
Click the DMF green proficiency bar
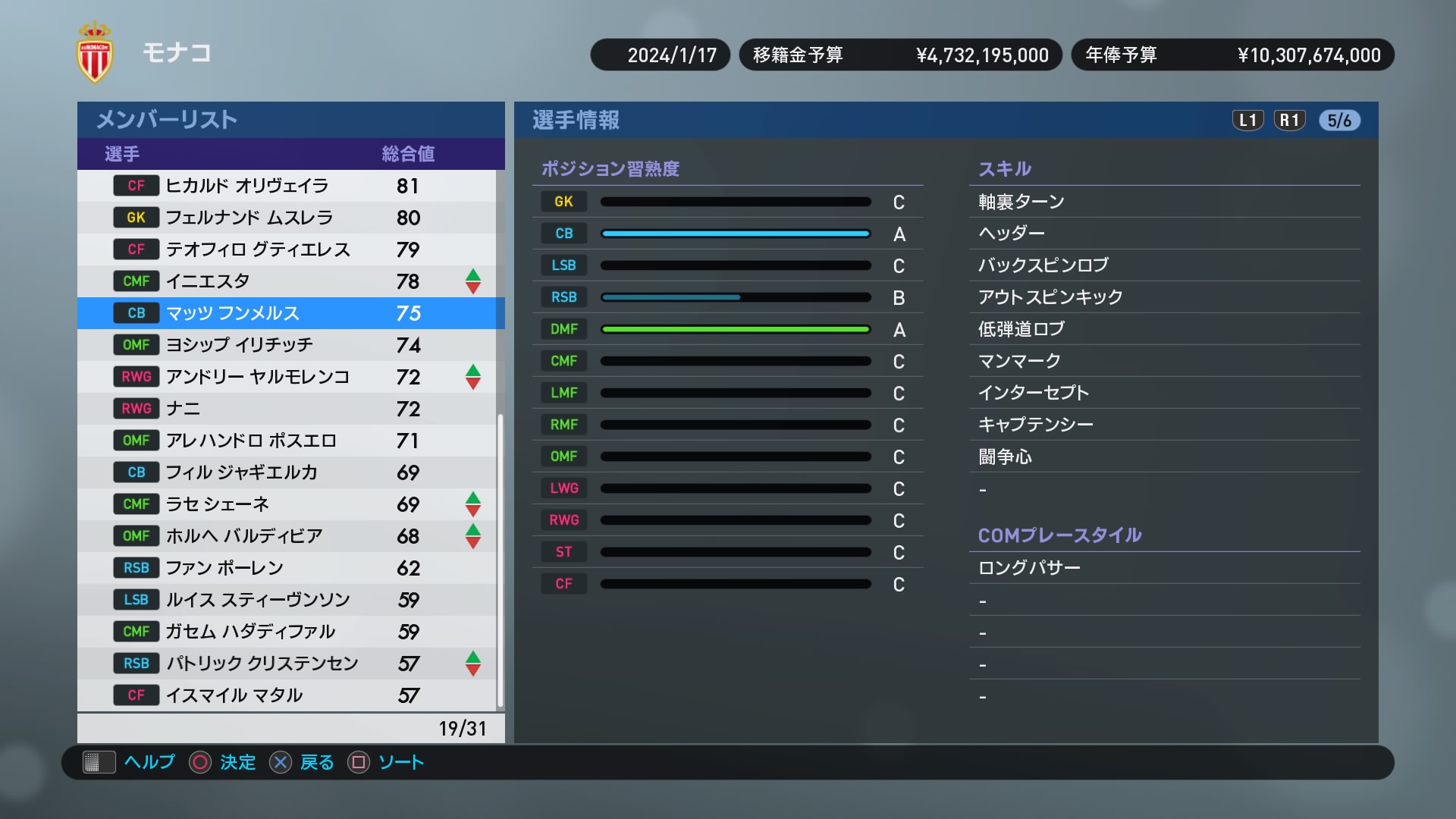(735, 329)
